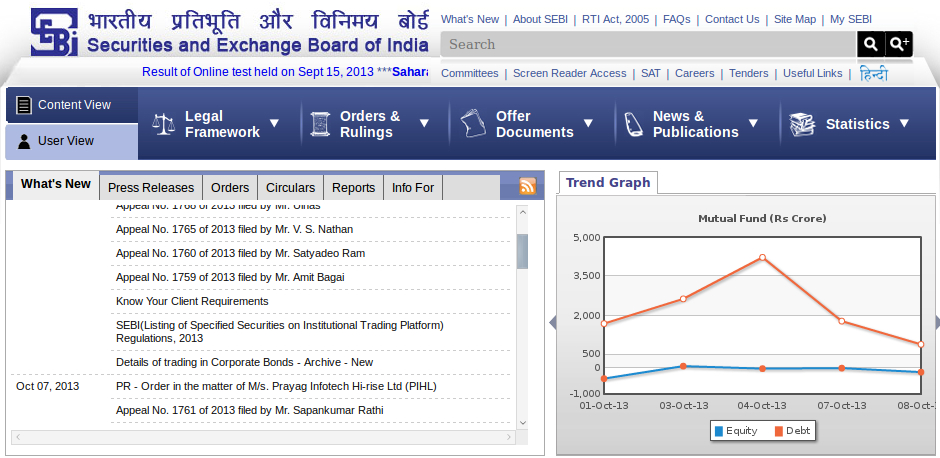Click in the Search input field
Image resolution: width=940 pixels, height=458 pixels.
coord(649,44)
